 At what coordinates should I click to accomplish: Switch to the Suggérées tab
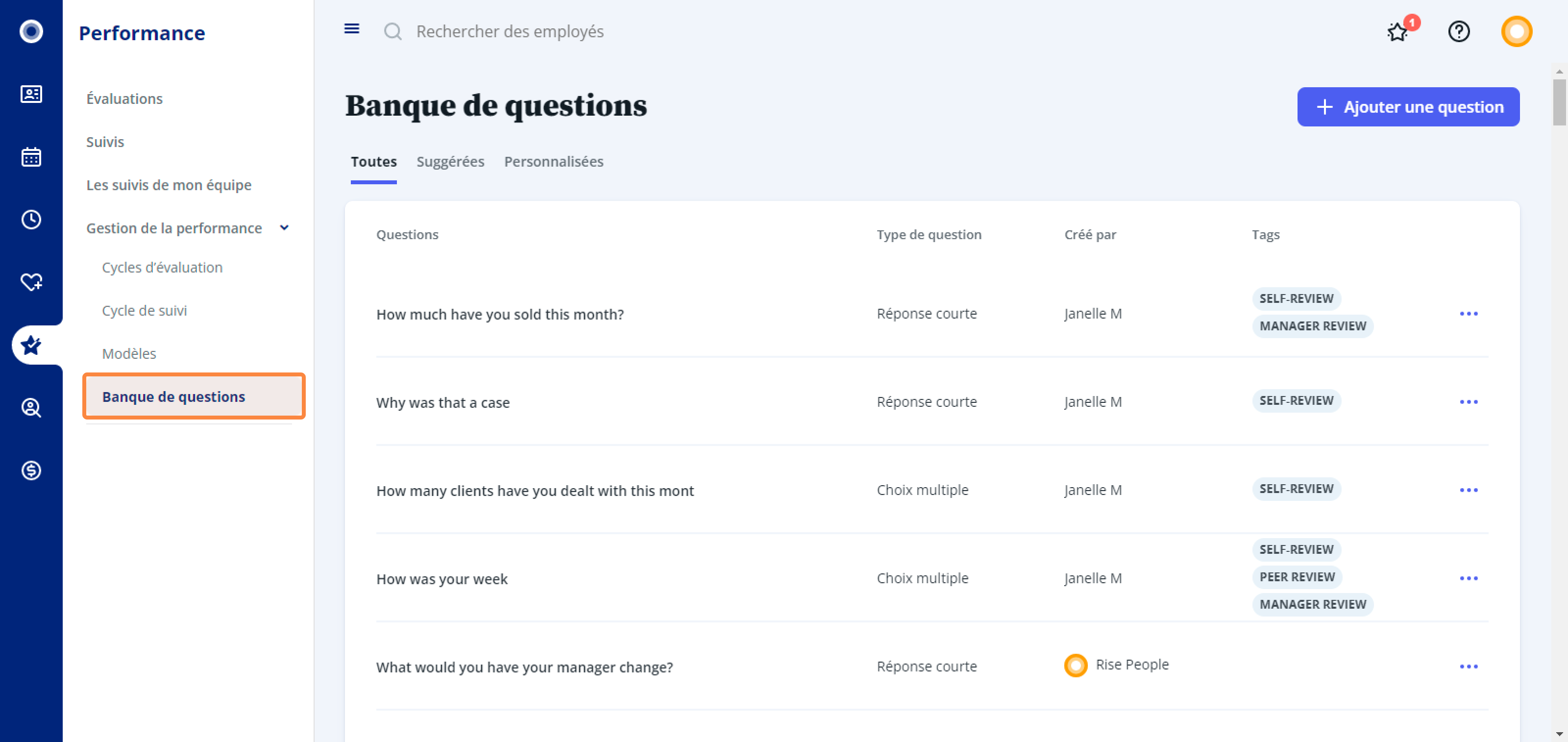click(450, 161)
